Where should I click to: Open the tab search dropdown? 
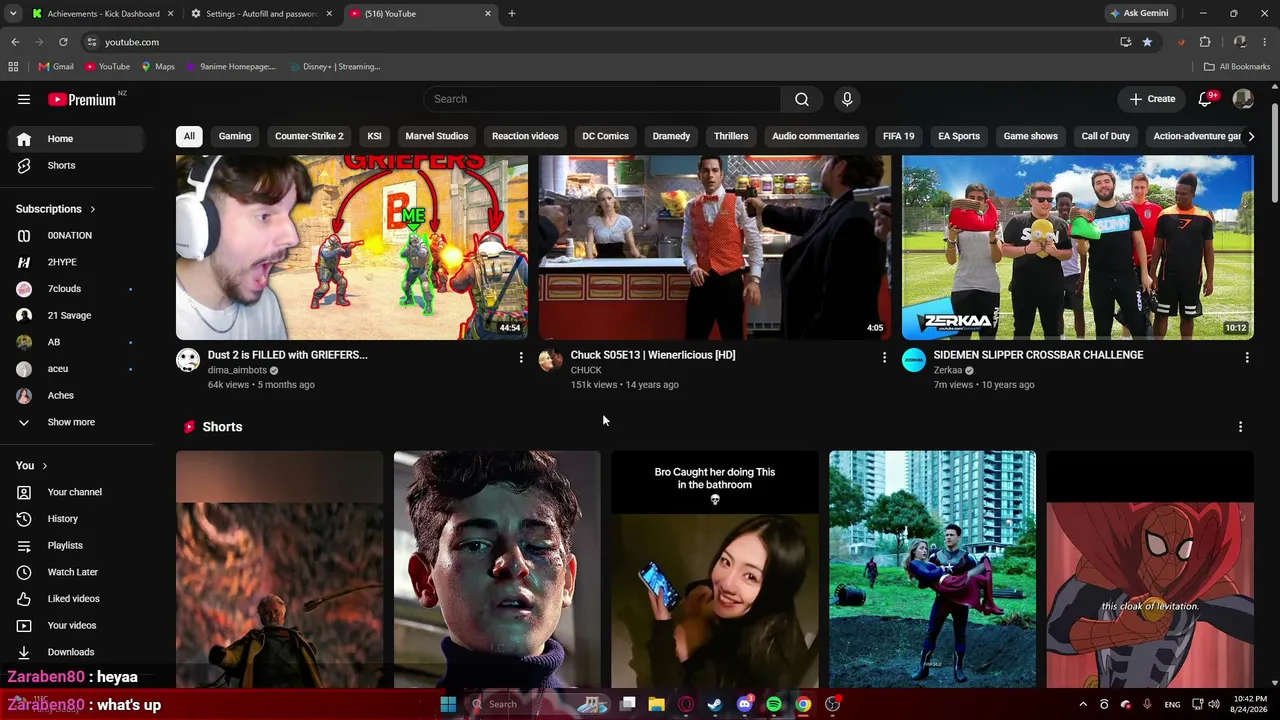(x=13, y=14)
